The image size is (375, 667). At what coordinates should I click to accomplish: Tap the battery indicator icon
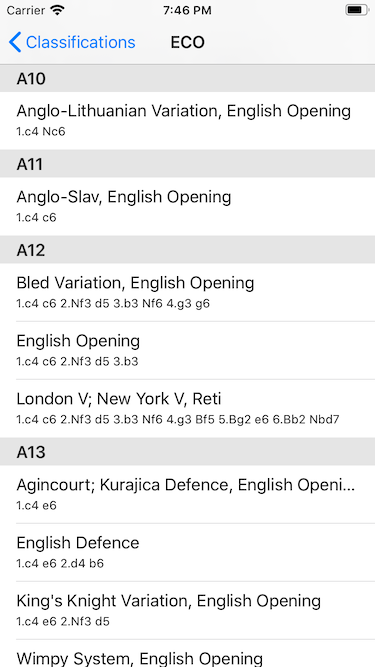tap(356, 10)
